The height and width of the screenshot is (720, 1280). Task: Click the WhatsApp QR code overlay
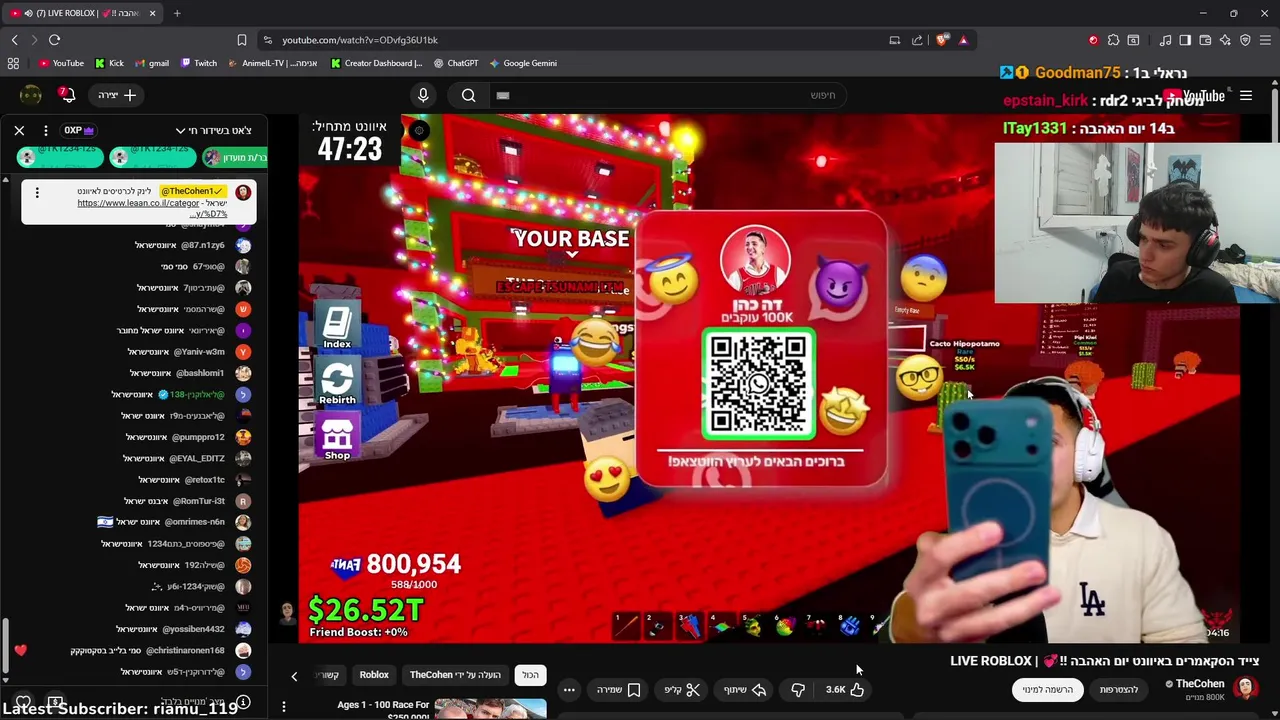(758, 383)
